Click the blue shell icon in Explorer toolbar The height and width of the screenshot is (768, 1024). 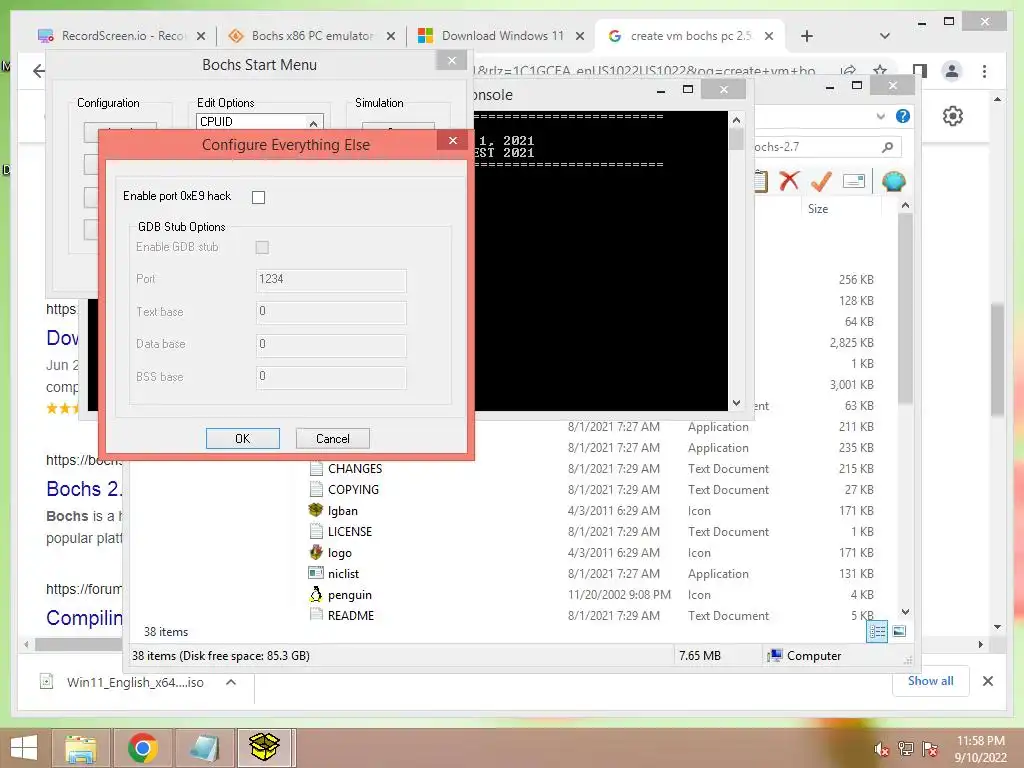893,181
